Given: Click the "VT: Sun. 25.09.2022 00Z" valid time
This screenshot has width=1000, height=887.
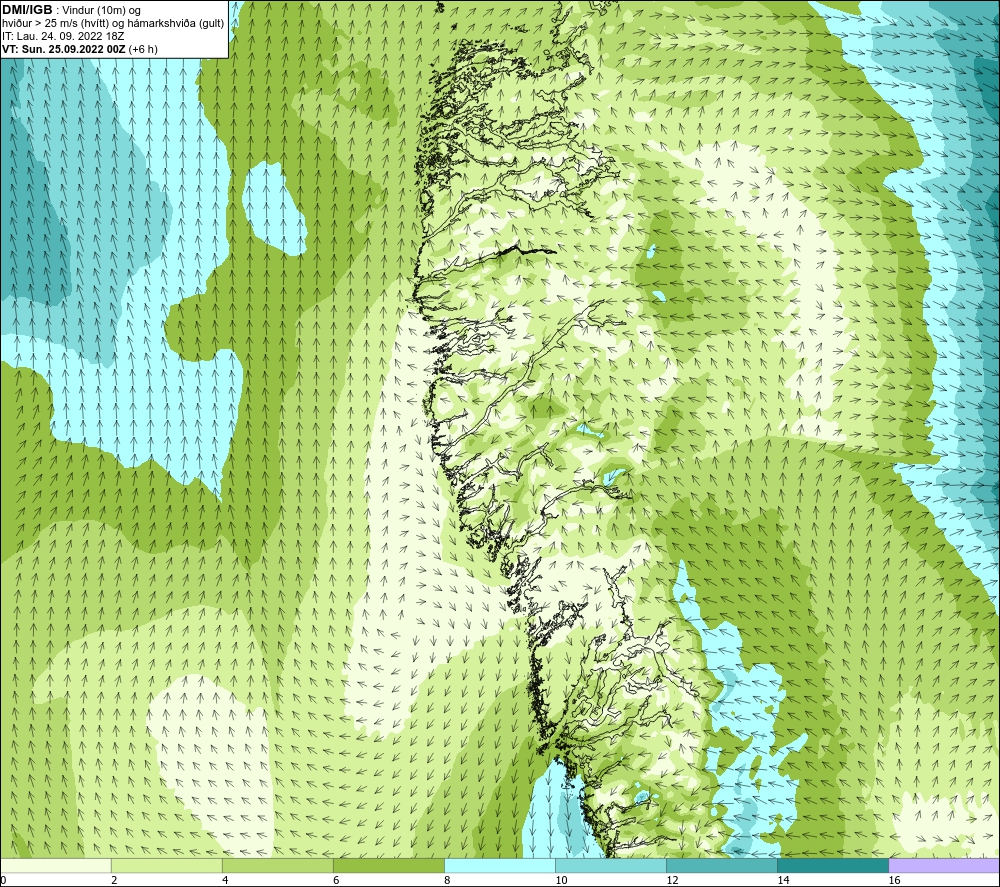Looking at the screenshot, I should [x=63, y=49].
